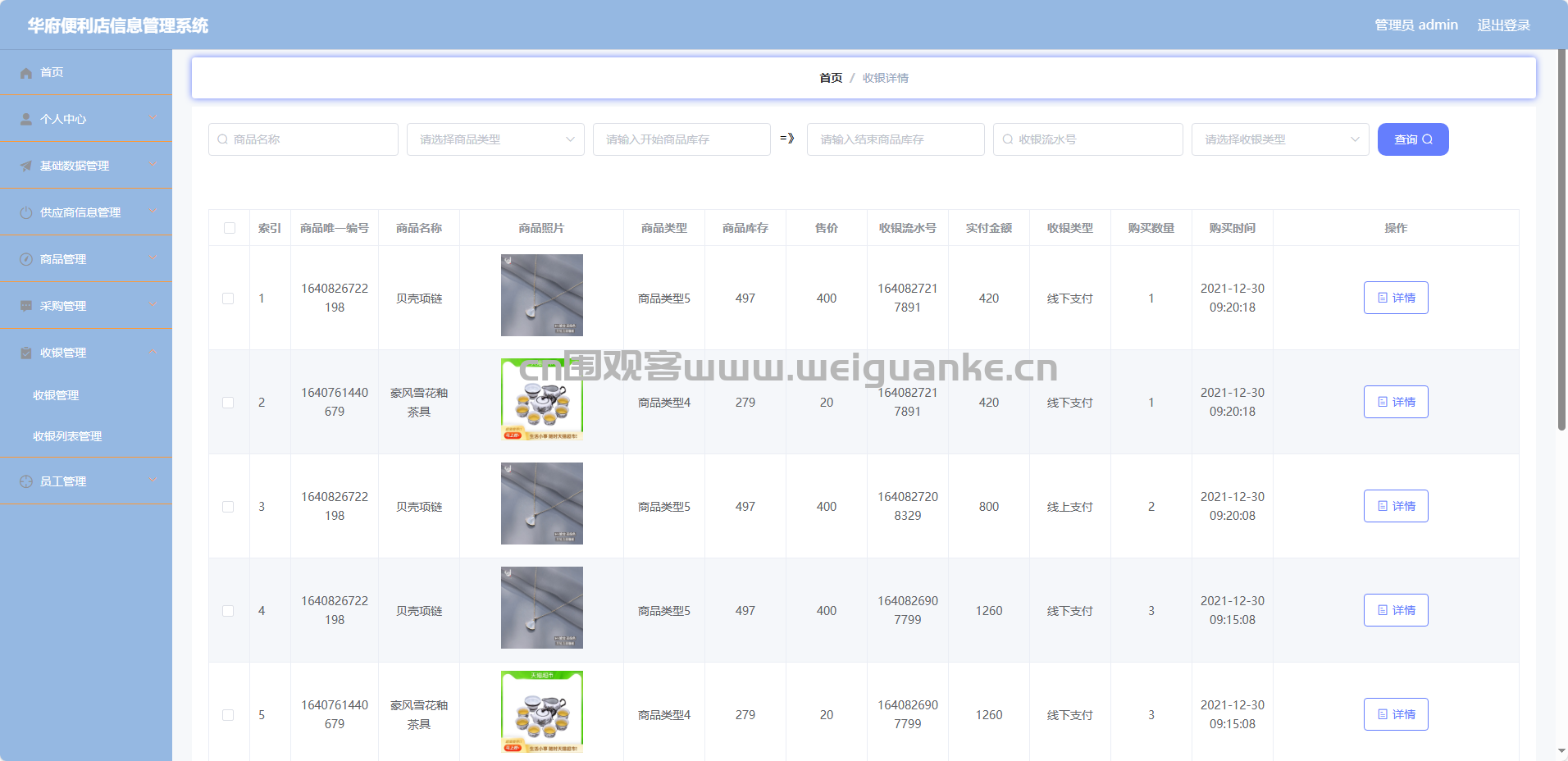Expand 采购管理 menu chevron

pyautogui.click(x=153, y=305)
